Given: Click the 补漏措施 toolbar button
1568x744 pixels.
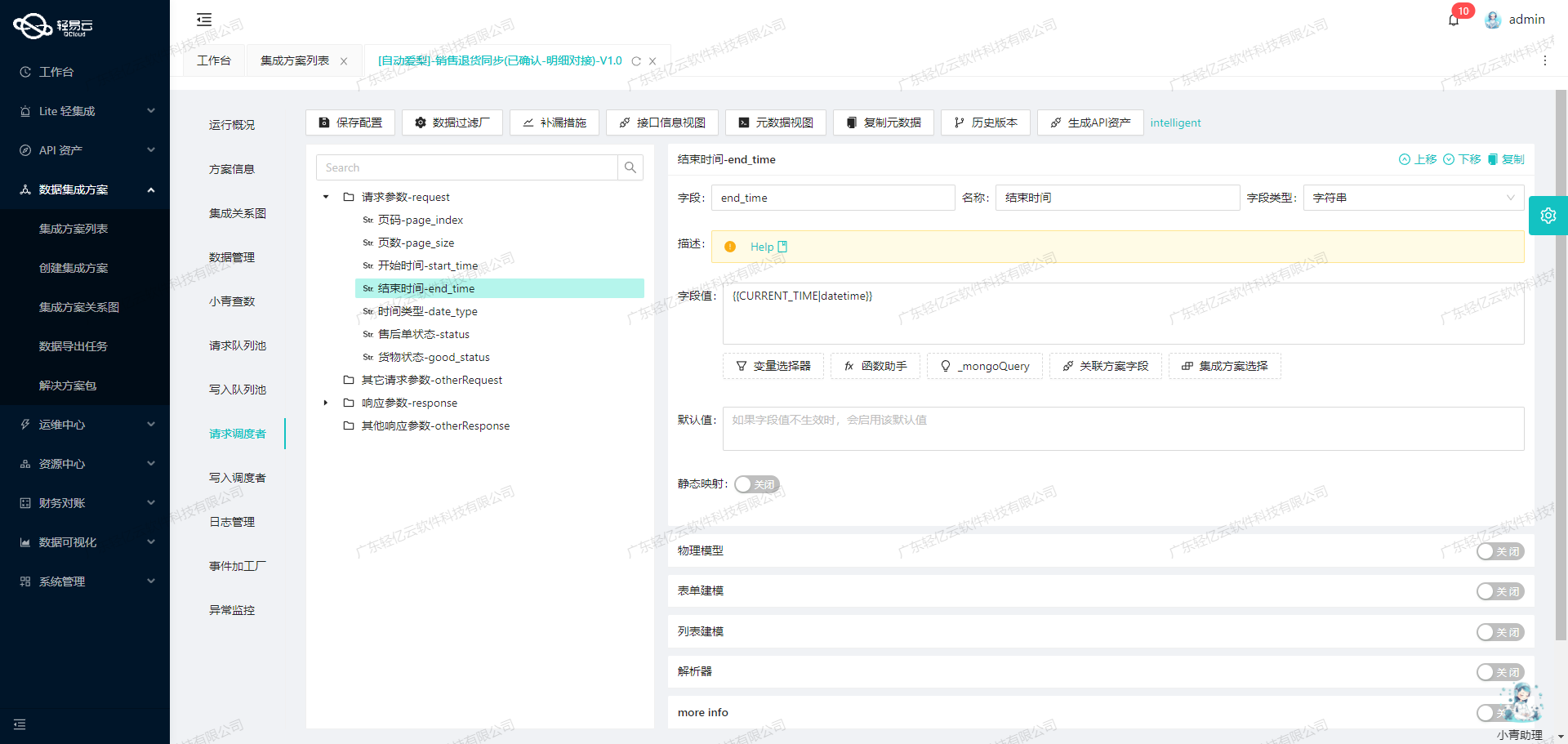Looking at the screenshot, I should click(555, 123).
